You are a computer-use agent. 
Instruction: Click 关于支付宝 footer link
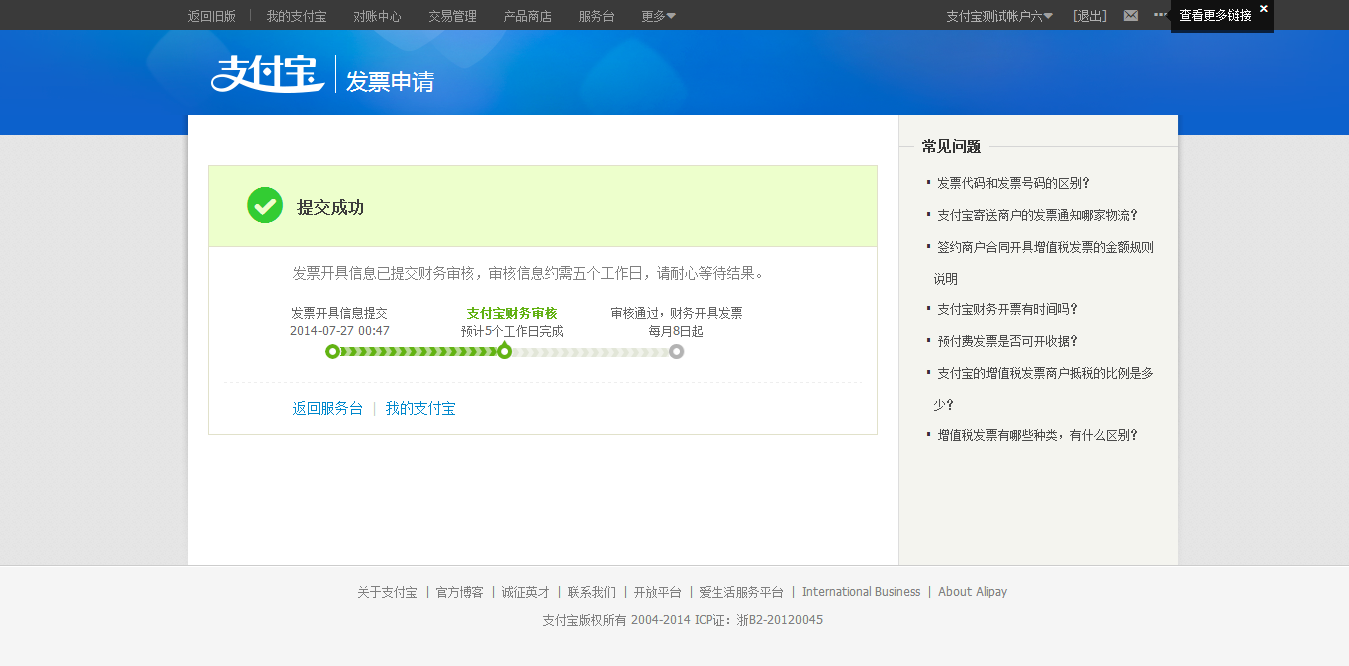[x=387, y=592]
